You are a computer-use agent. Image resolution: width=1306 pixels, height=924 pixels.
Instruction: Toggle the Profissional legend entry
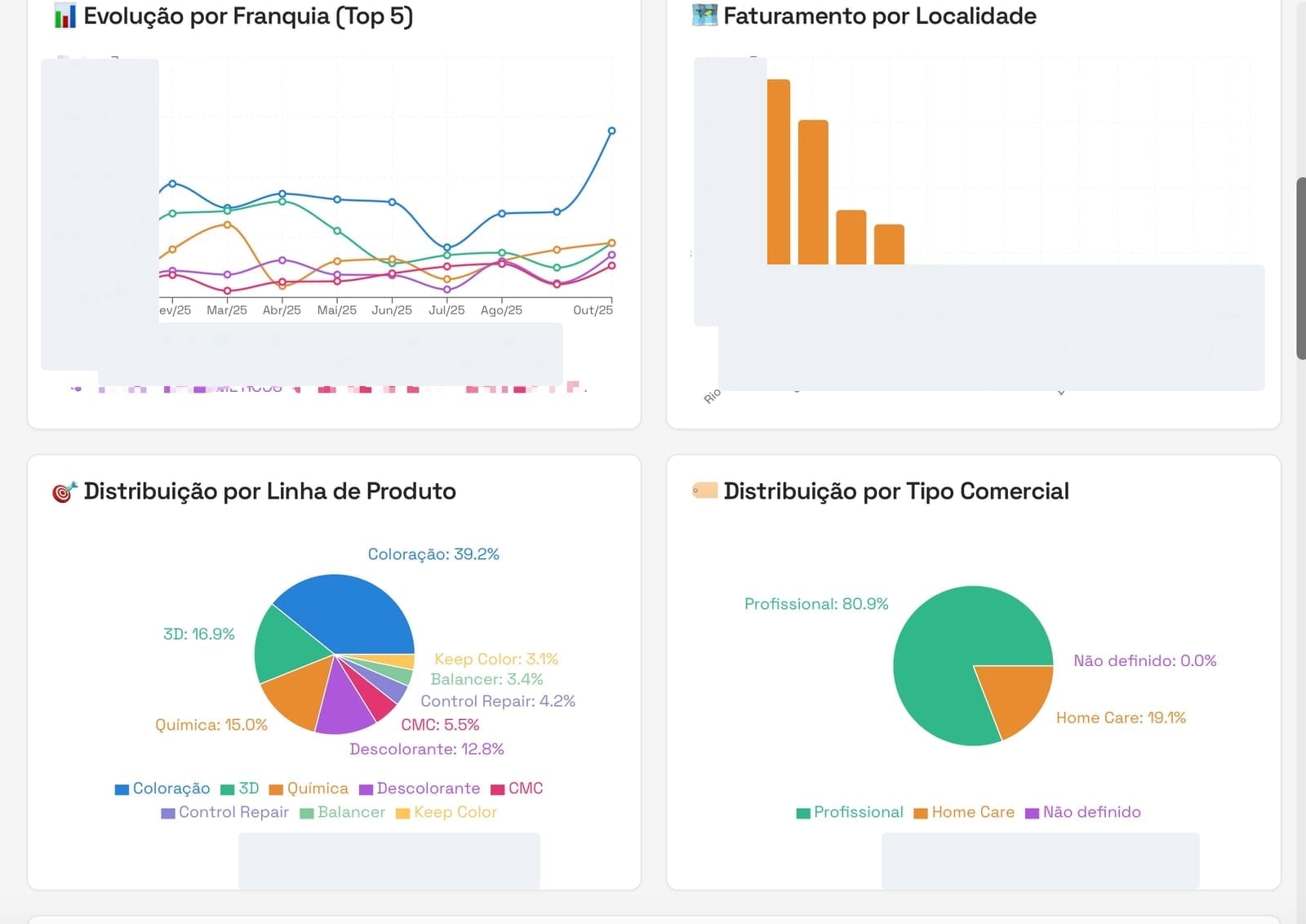[x=850, y=812]
